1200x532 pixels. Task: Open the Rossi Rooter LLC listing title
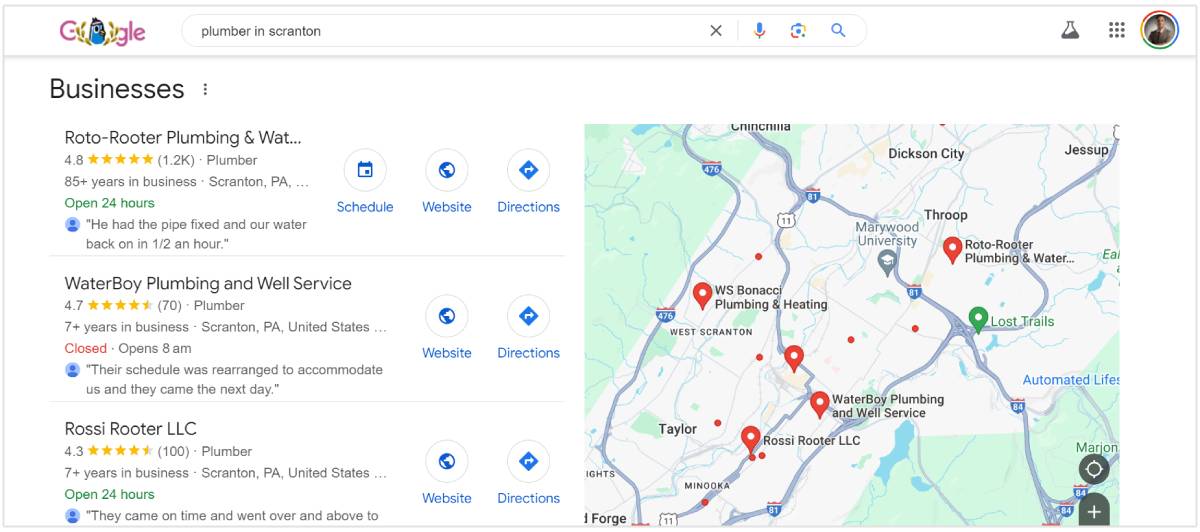[130, 429]
